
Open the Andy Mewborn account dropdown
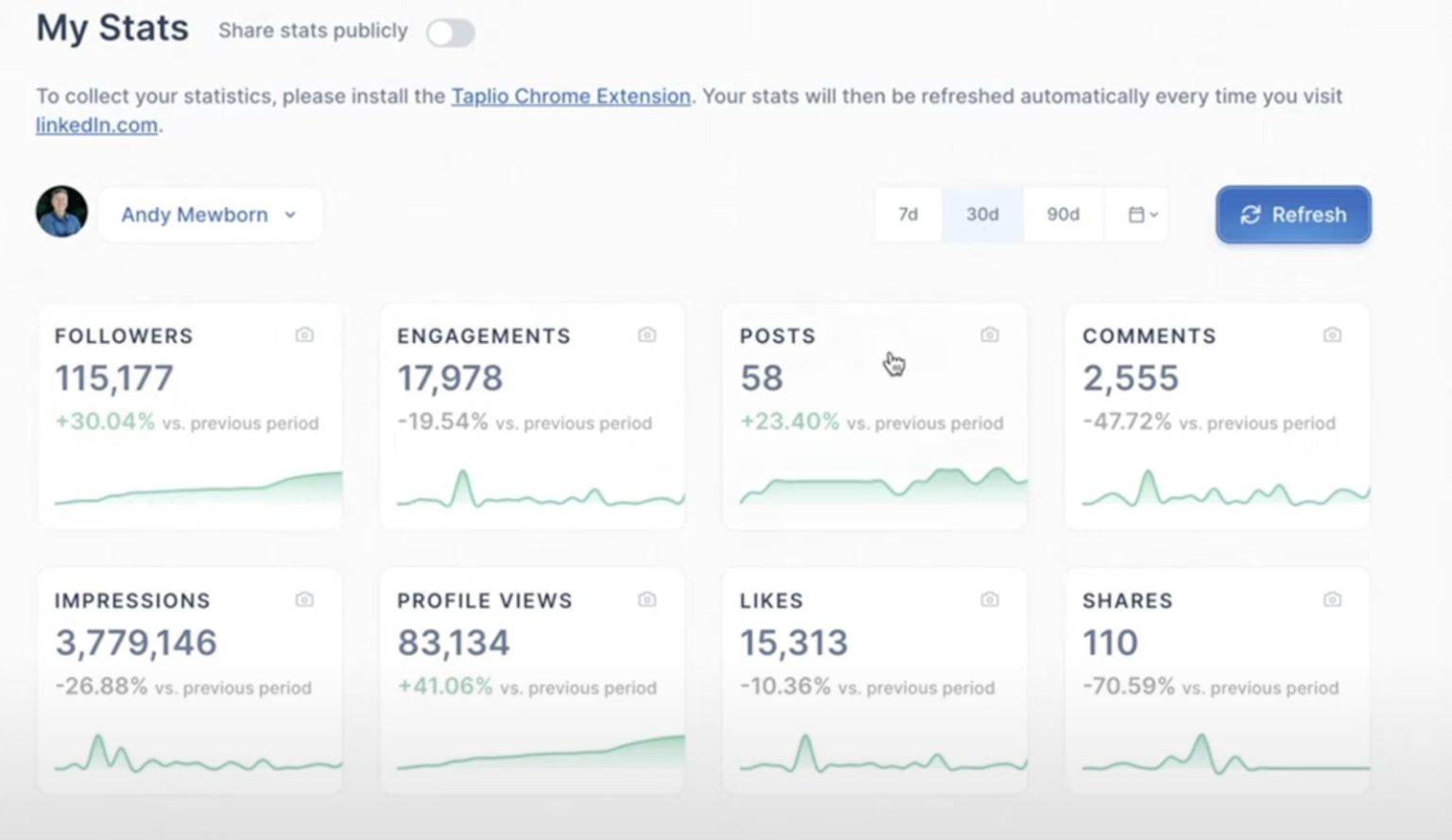click(x=209, y=214)
